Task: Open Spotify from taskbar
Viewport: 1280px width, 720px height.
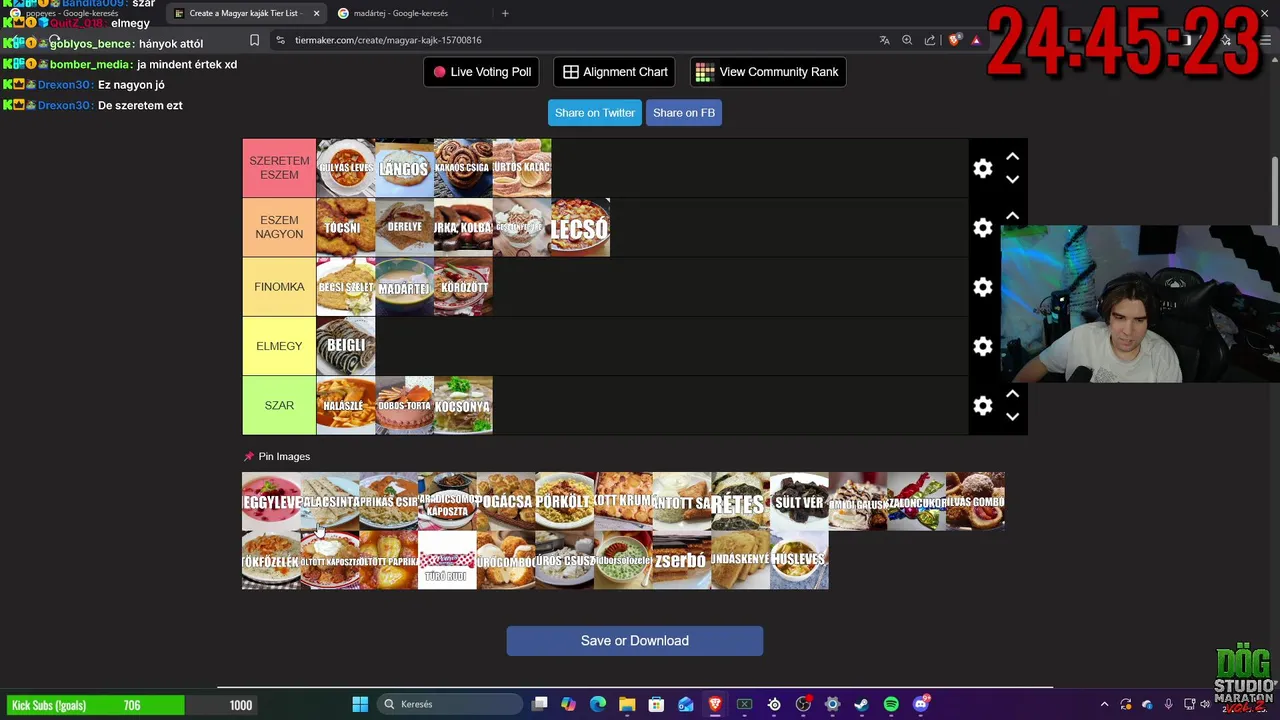Action: [x=891, y=704]
